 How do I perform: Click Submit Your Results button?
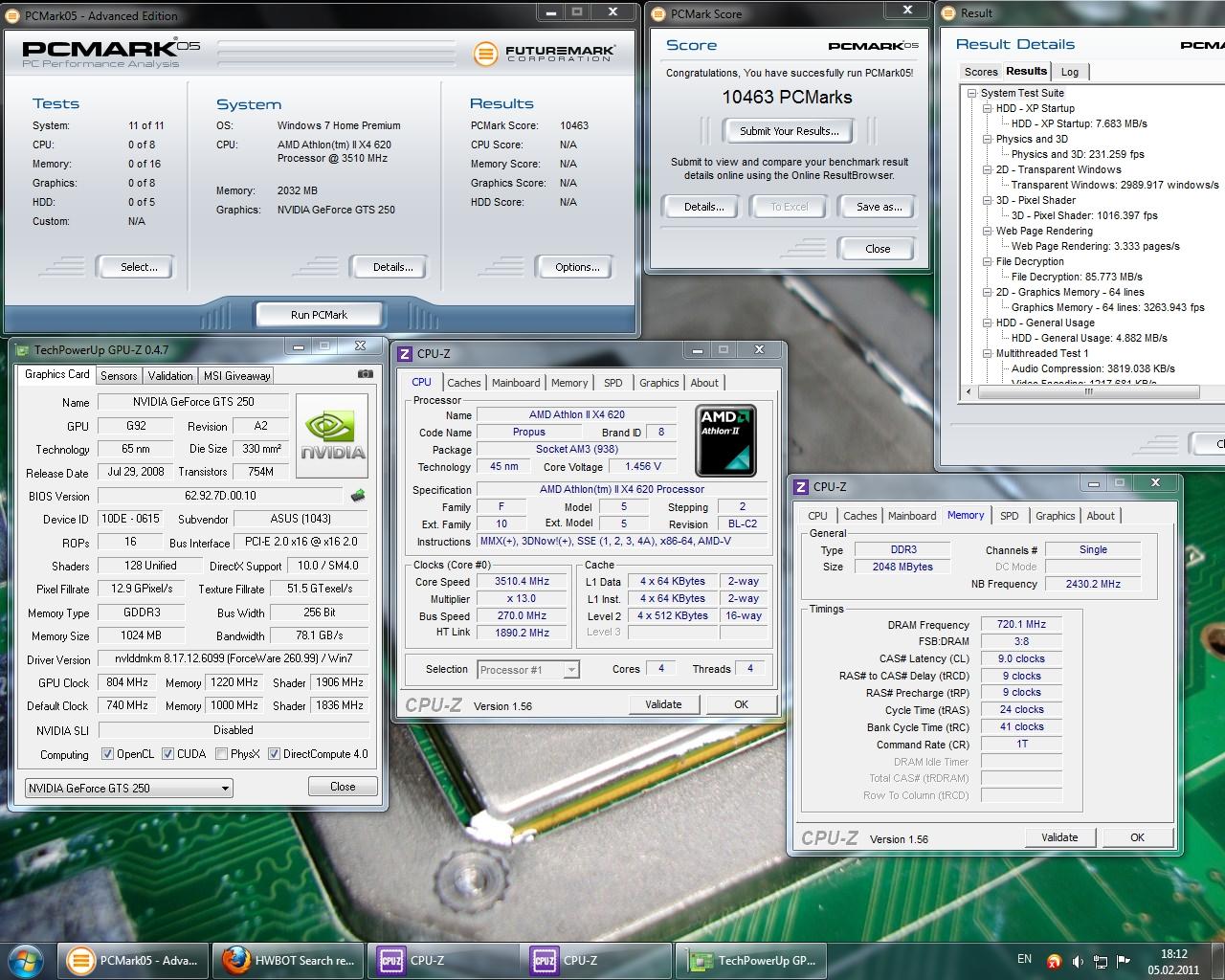point(789,131)
